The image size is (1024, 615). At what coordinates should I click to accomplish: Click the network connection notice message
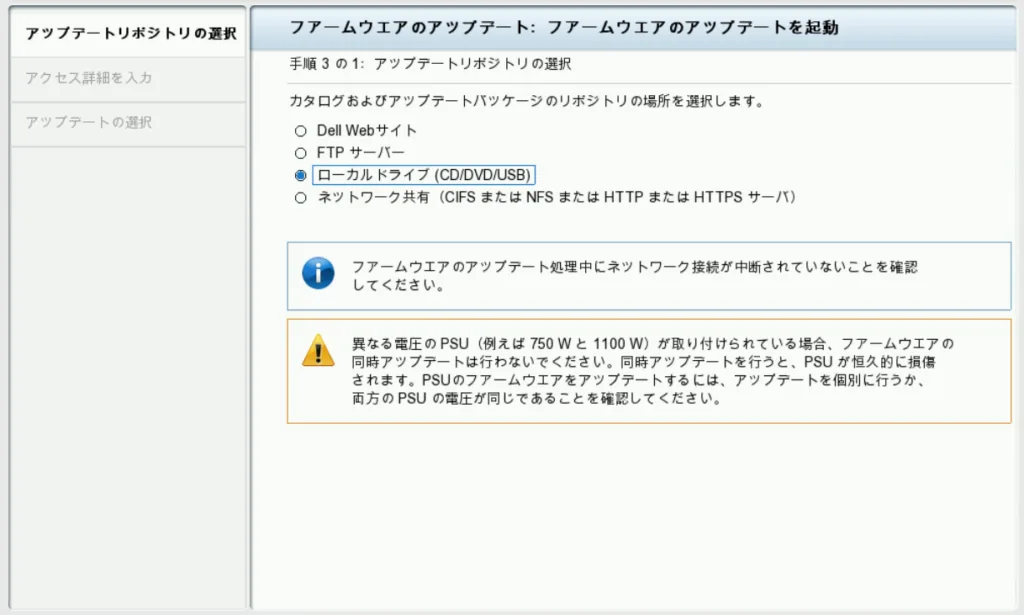[634, 276]
